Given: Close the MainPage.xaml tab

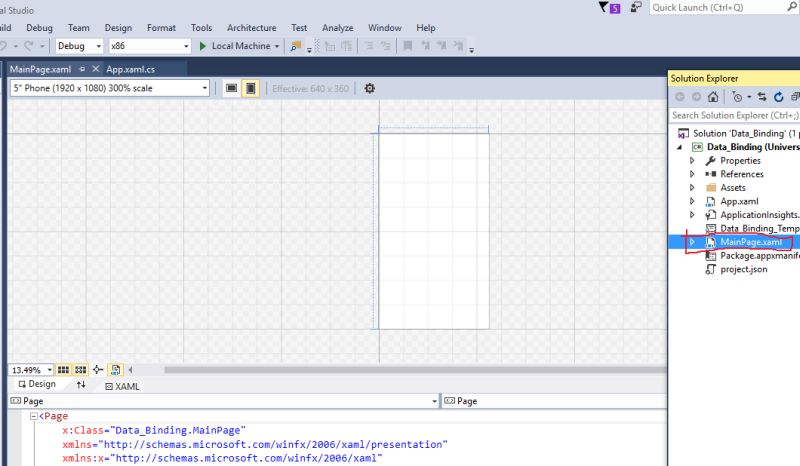Looking at the screenshot, I should click(x=95, y=69).
